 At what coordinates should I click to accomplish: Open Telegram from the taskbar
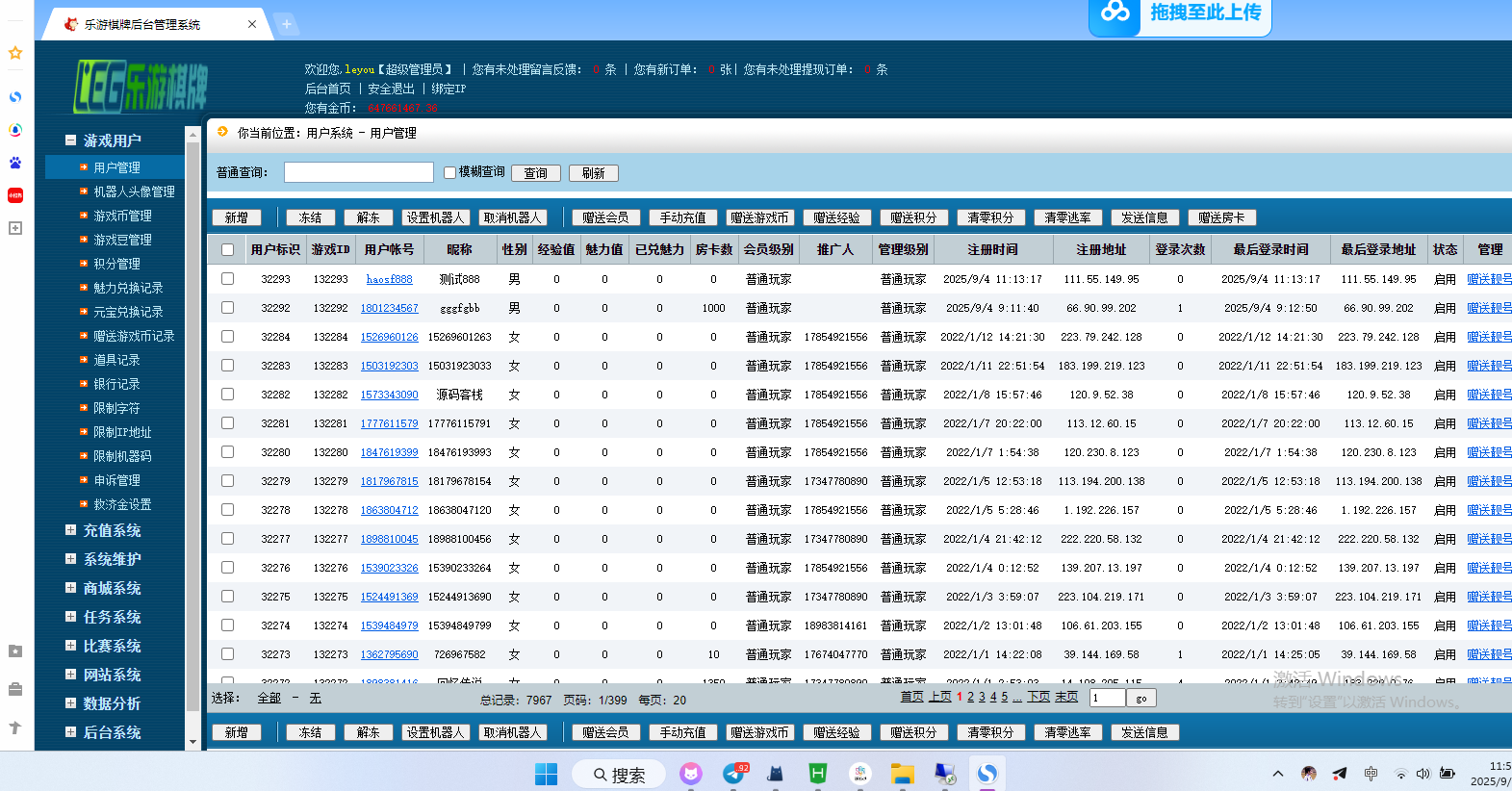(733, 774)
